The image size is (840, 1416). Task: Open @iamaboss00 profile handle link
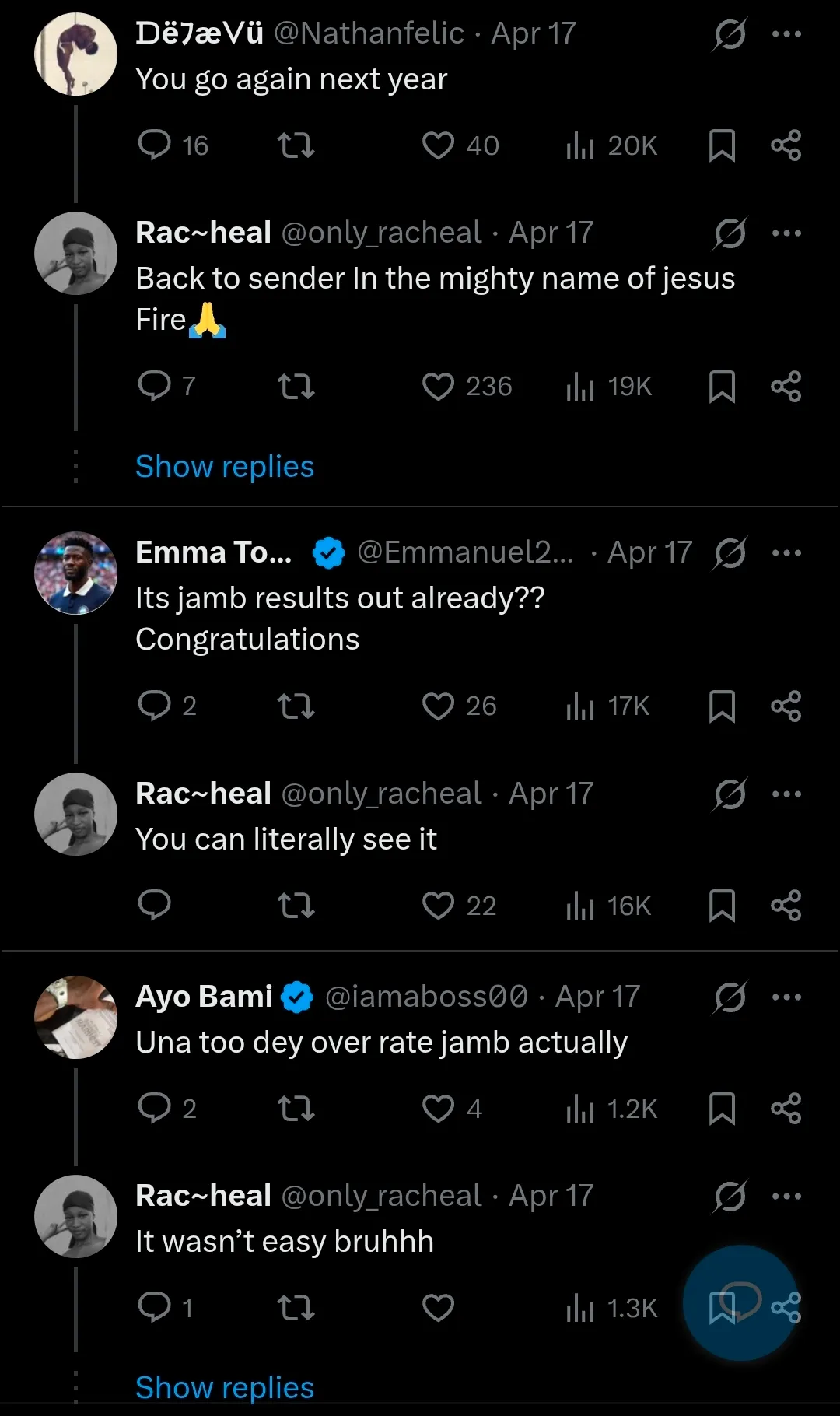(x=426, y=997)
